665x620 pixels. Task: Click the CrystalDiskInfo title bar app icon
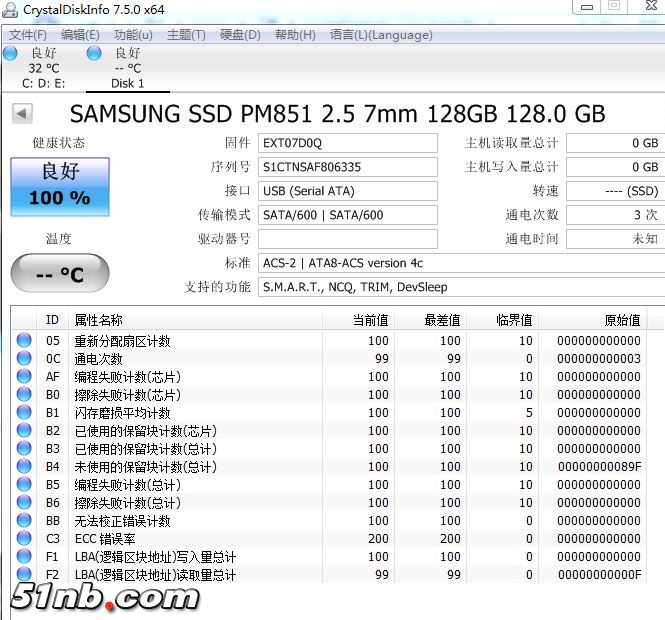tap(10, 9)
